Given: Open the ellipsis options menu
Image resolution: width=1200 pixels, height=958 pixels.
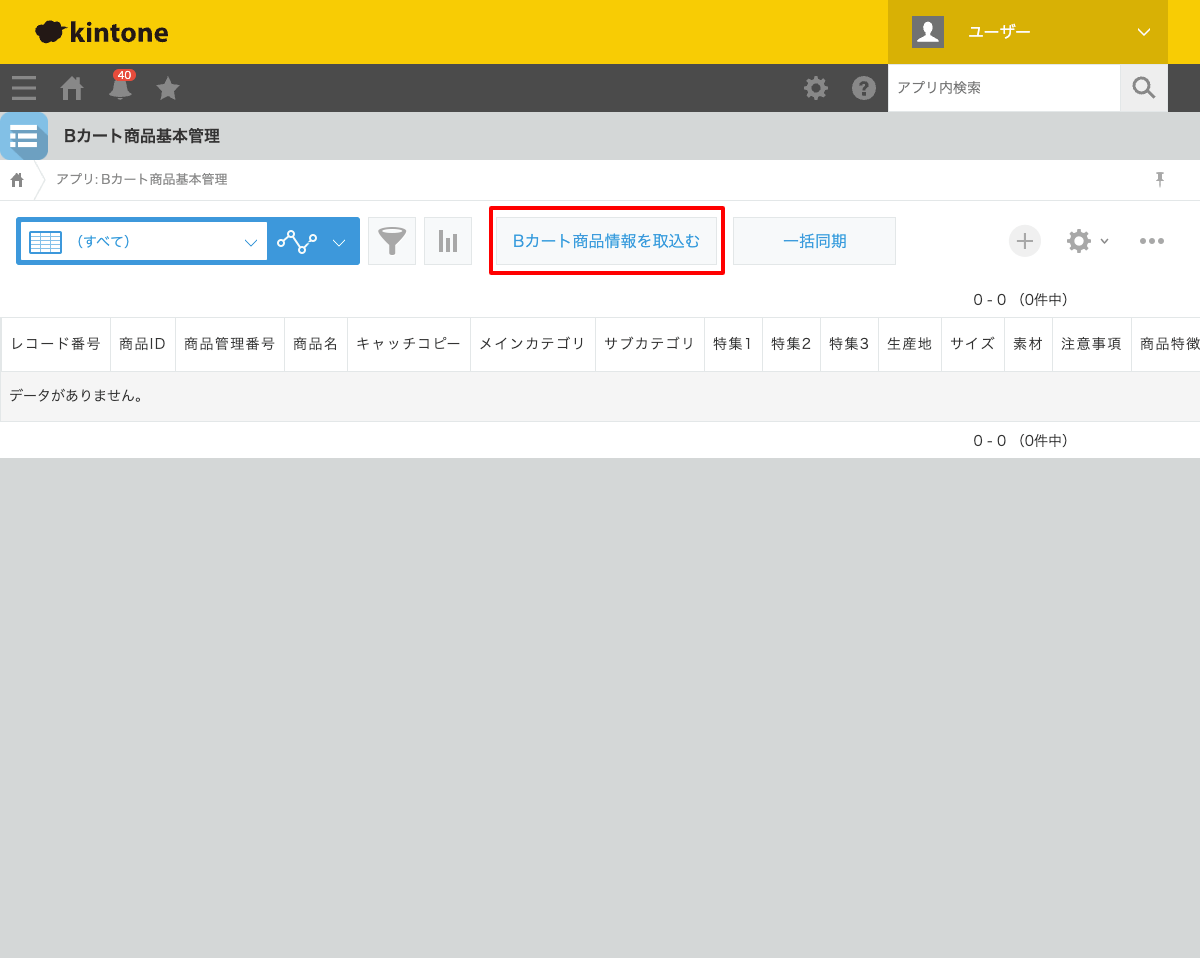Looking at the screenshot, I should tap(1152, 240).
